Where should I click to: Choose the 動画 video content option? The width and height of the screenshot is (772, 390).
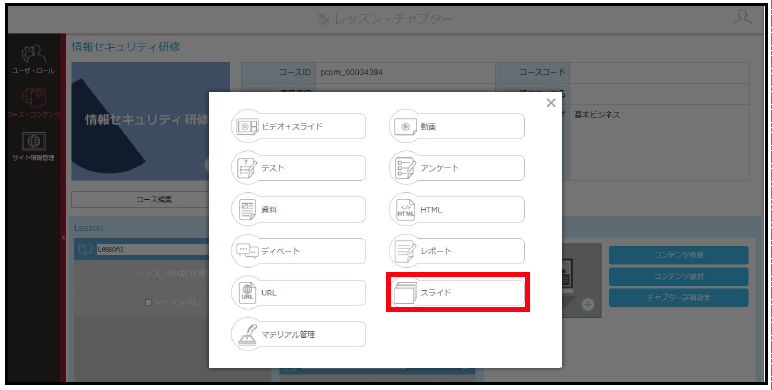coord(457,127)
